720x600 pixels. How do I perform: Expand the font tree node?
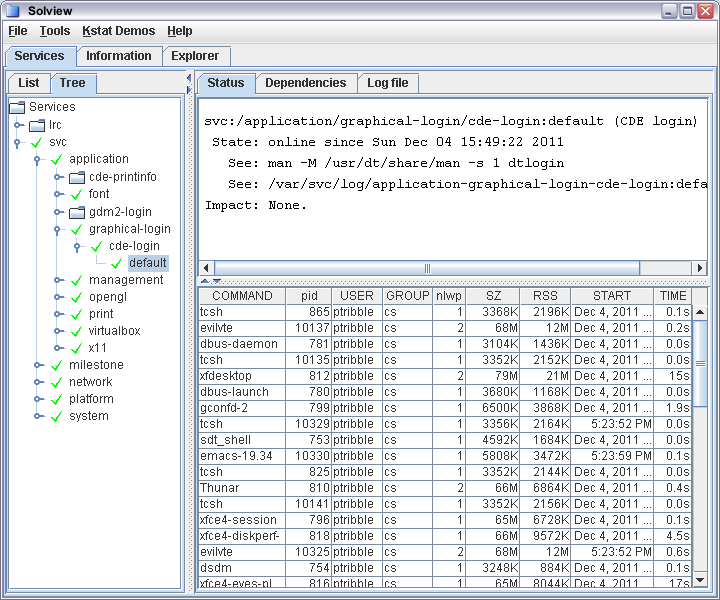[x=58, y=194]
